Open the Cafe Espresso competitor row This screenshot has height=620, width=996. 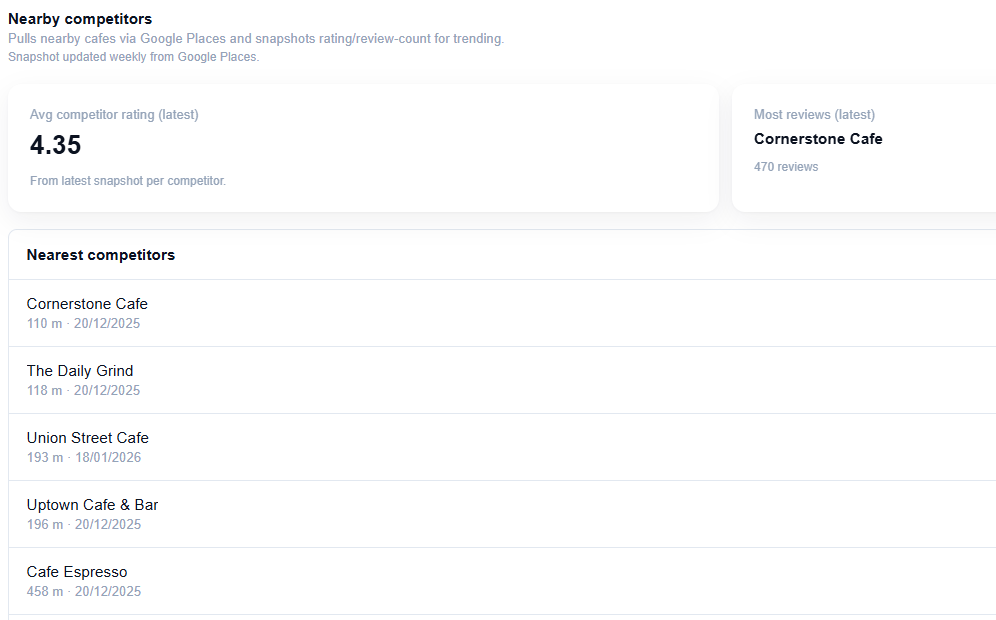pos(77,572)
